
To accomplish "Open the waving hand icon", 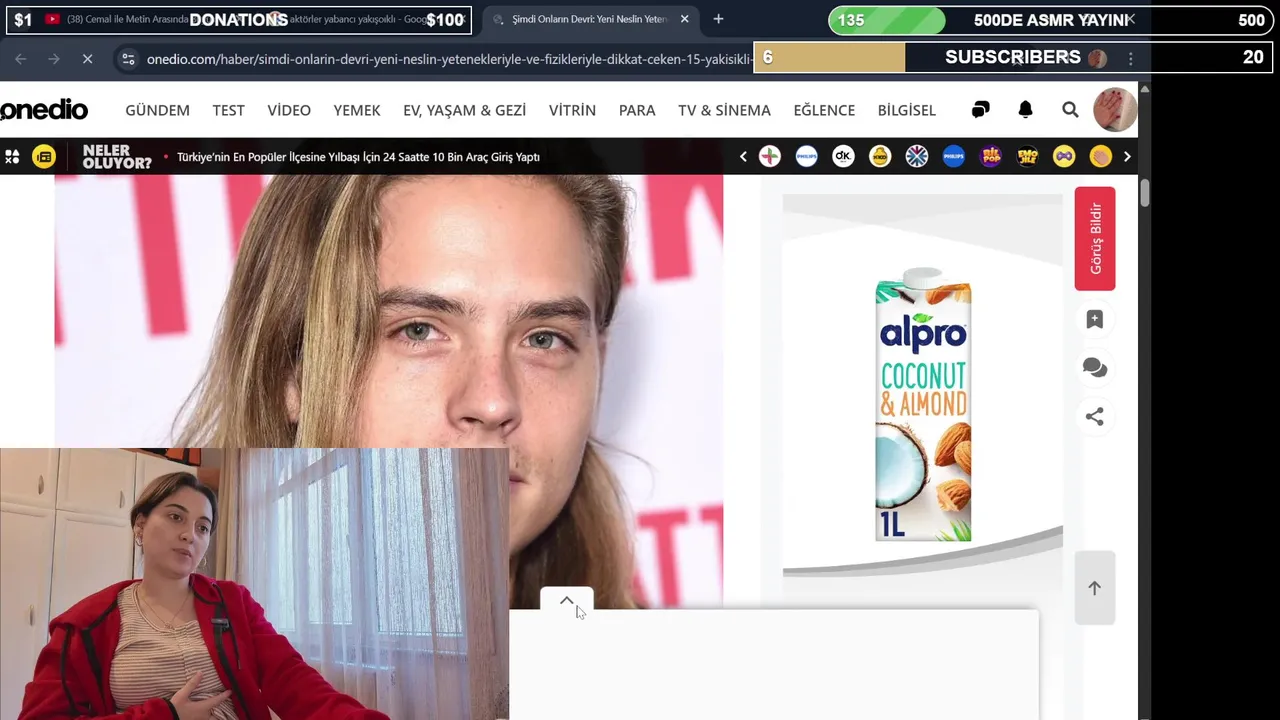I will click(x=1100, y=156).
